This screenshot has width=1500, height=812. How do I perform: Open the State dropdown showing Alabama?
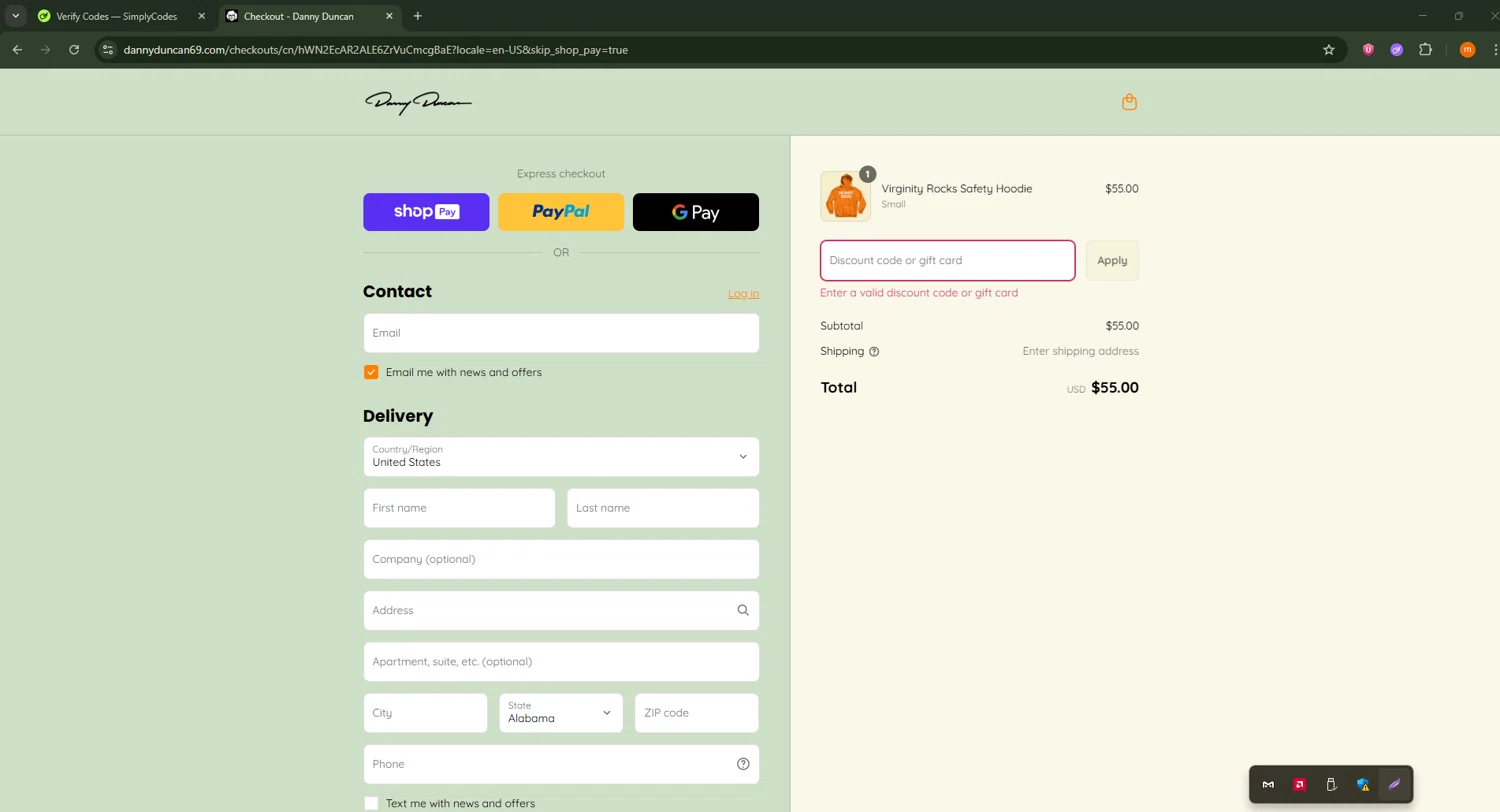point(561,713)
